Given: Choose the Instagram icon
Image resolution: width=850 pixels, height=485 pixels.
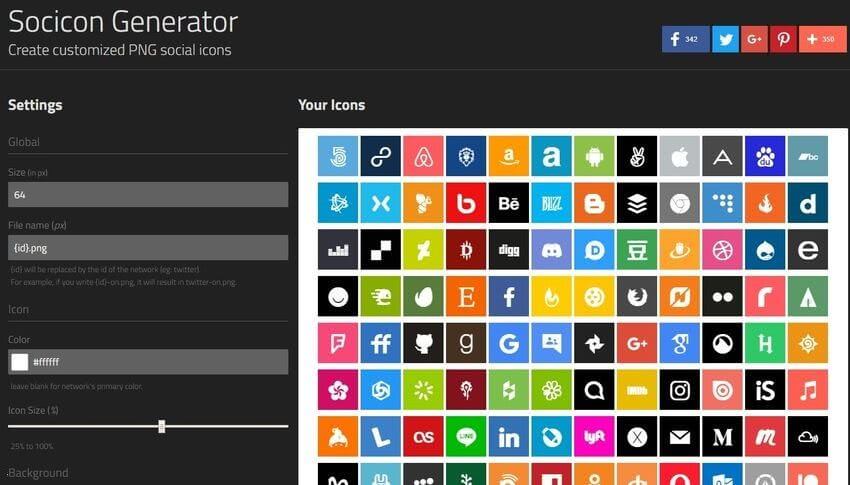Looking at the screenshot, I should point(680,390).
